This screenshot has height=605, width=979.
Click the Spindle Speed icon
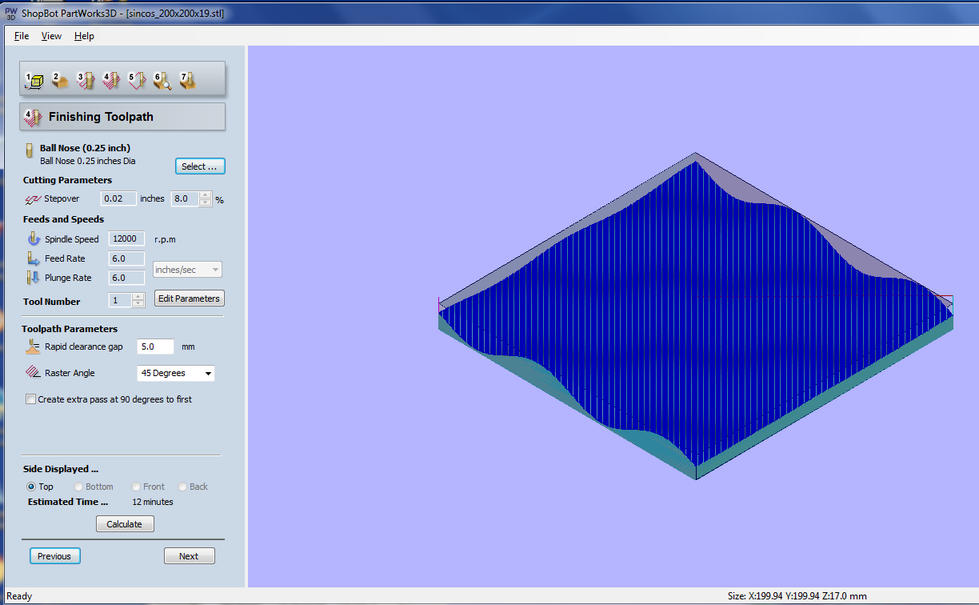click(x=34, y=239)
